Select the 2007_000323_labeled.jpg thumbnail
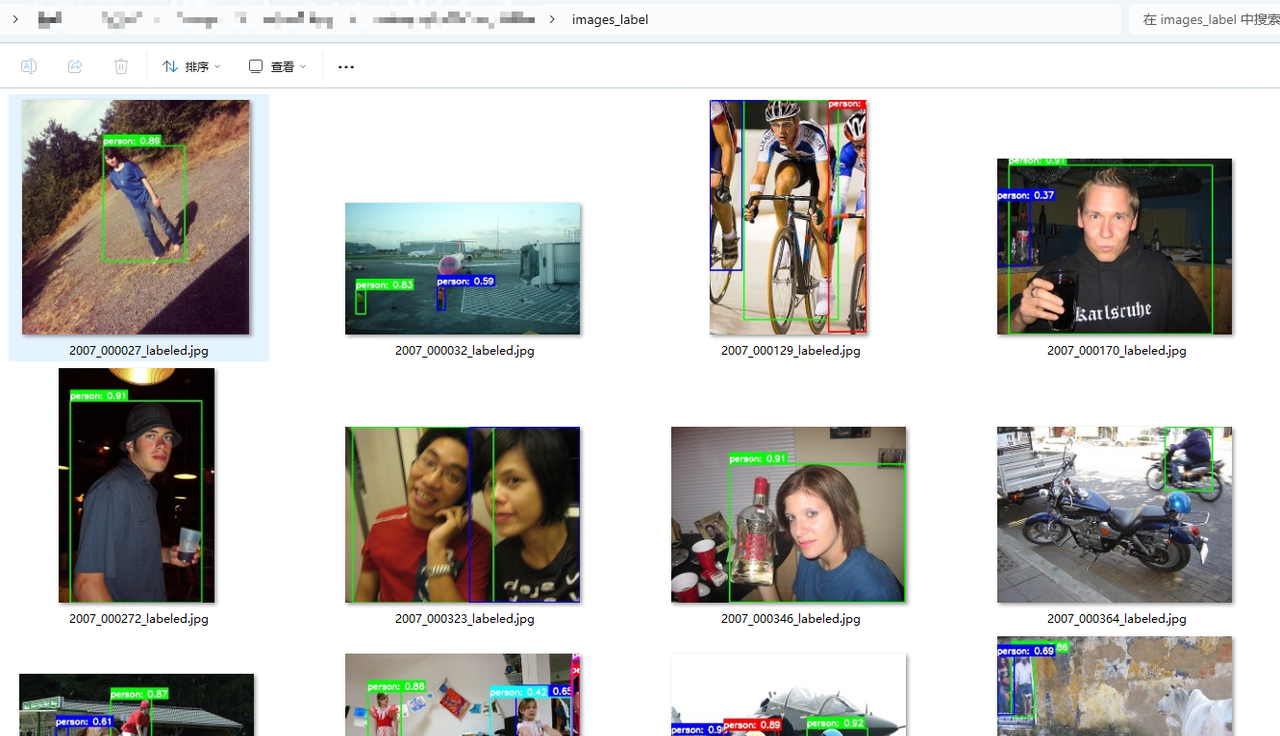The height and width of the screenshot is (736, 1280). [x=462, y=514]
